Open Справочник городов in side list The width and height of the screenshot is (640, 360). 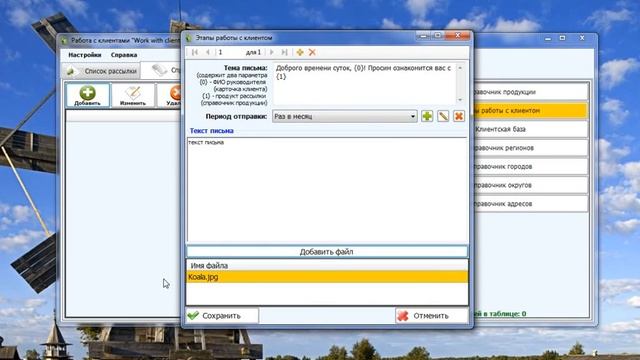tap(531, 167)
